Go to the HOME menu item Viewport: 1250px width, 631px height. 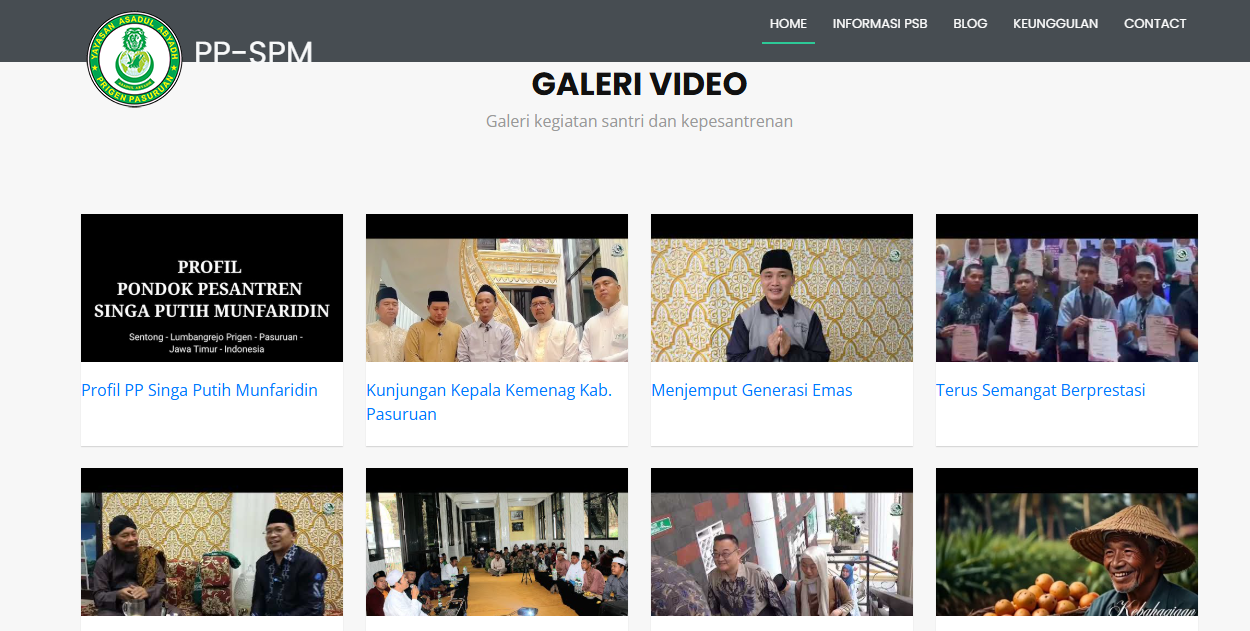click(x=788, y=24)
